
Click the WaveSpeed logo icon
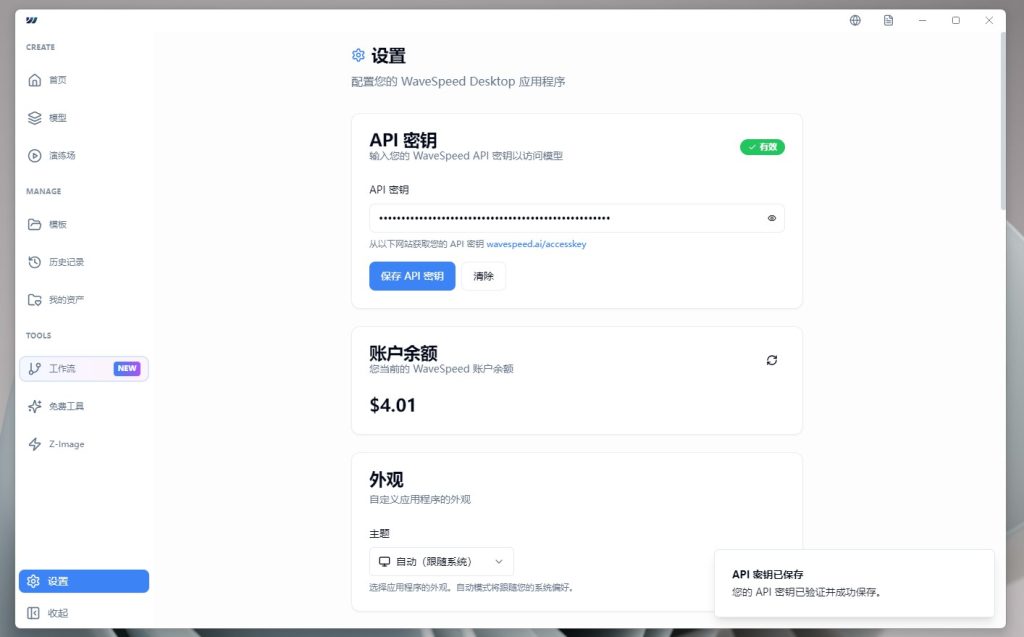31,20
